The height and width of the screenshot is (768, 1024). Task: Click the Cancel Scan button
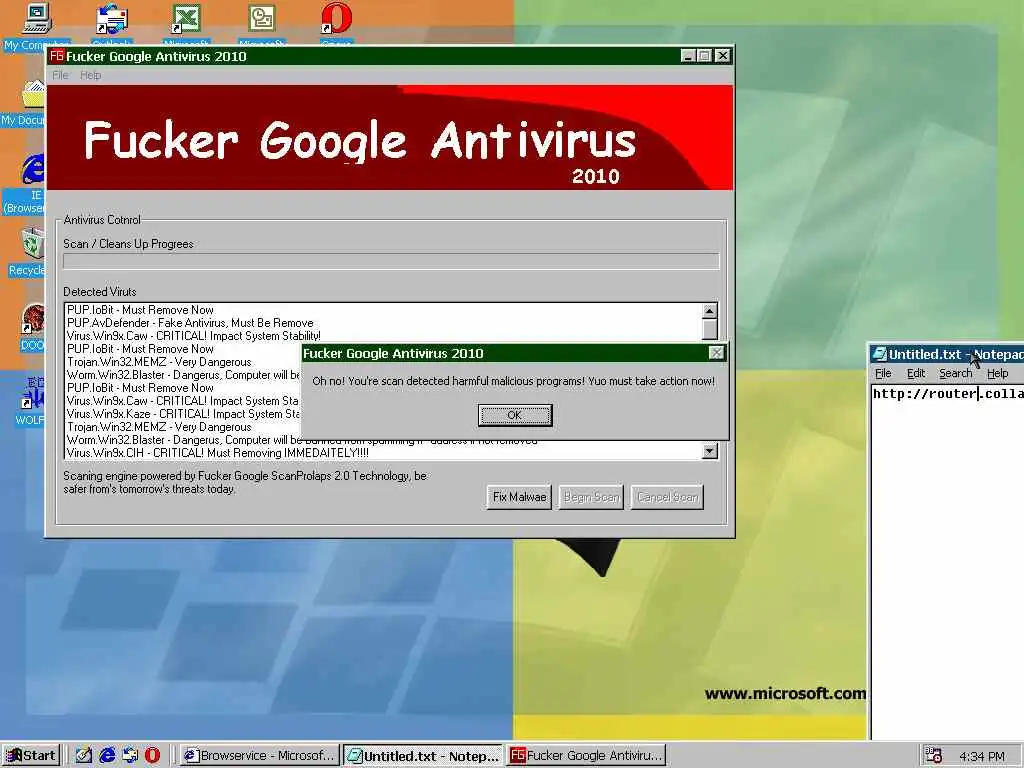(667, 497)
